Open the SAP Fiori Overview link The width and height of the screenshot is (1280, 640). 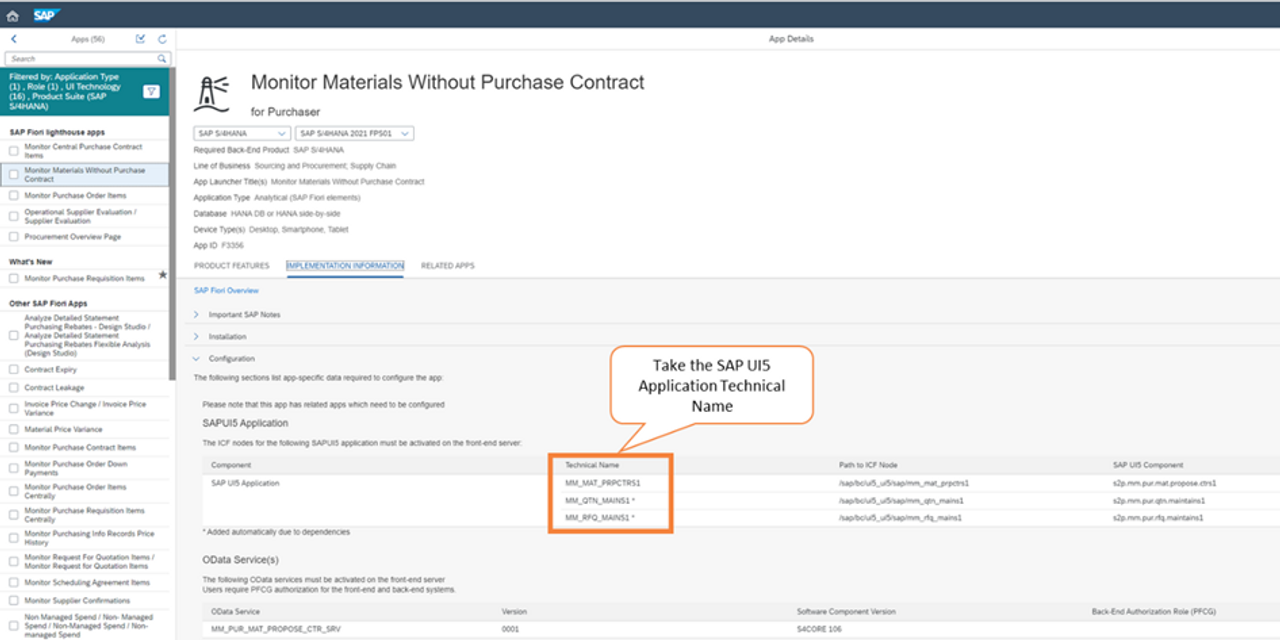(x=226, y=290)
